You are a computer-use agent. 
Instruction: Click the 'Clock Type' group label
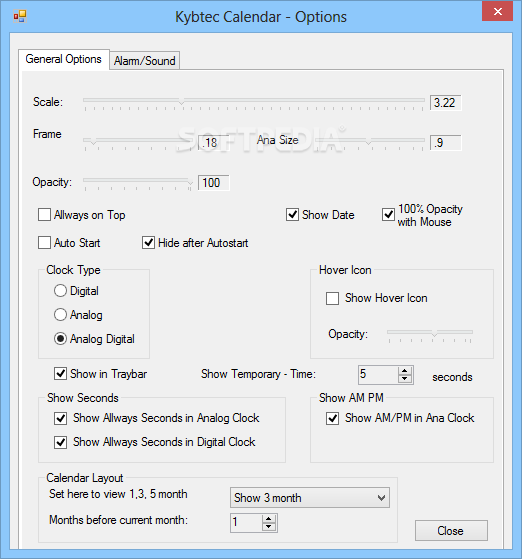tap(73, 270)
